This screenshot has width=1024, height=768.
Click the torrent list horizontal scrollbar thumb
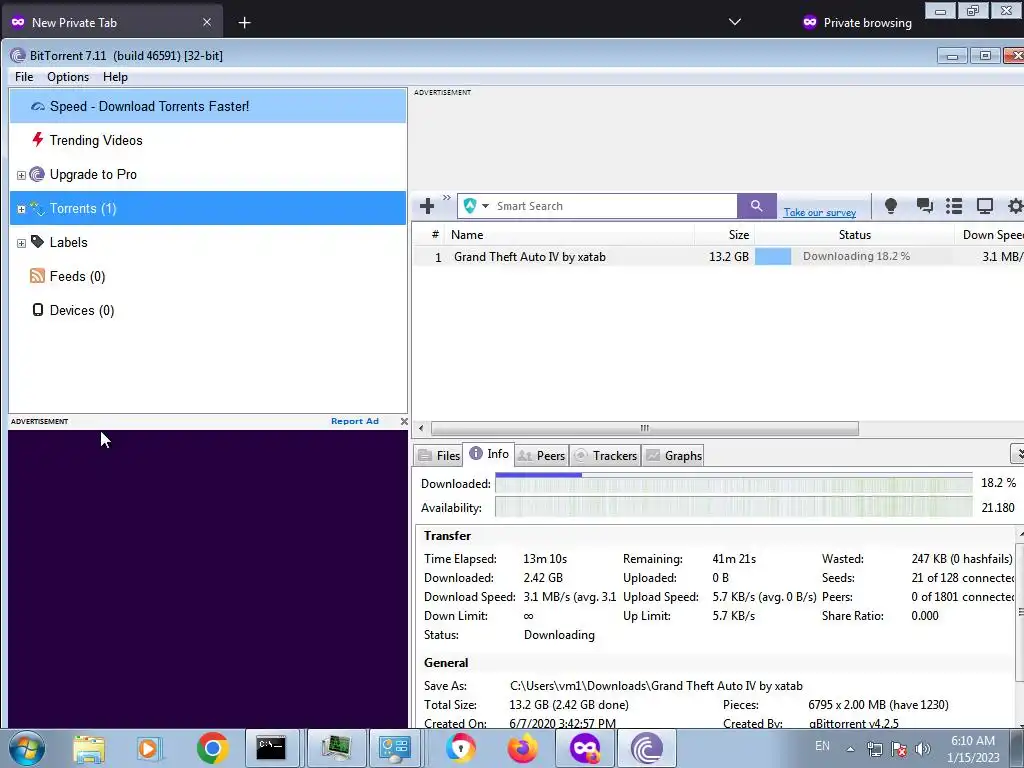645,428
